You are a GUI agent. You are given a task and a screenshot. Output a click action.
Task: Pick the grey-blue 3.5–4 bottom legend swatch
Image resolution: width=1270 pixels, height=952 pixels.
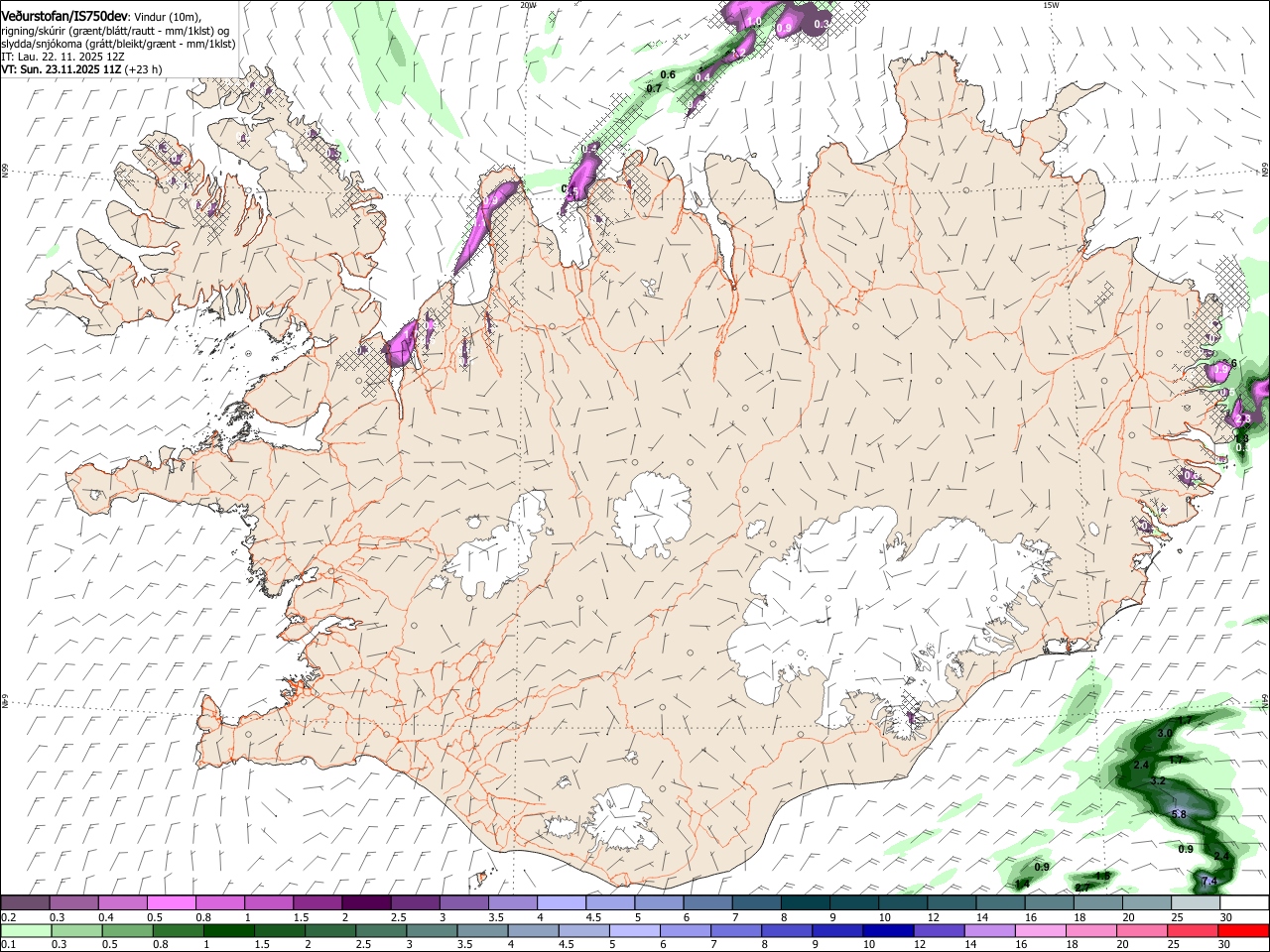point(482,931)
